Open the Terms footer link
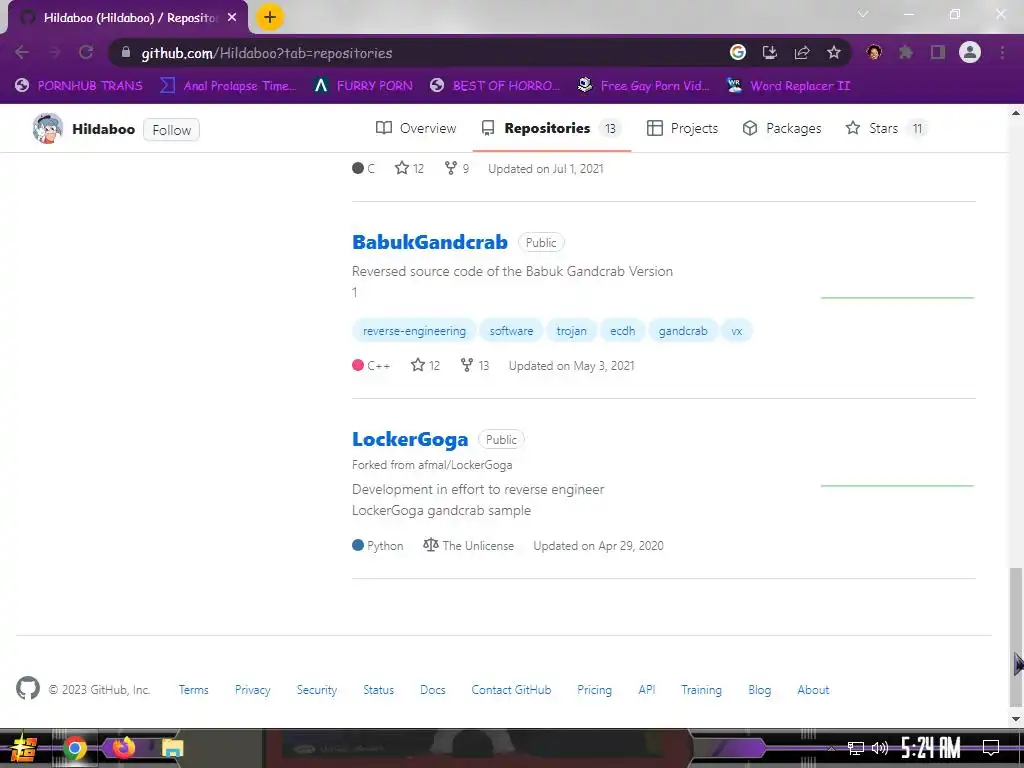Screen dimensions: 1024x768 [193, 690]
